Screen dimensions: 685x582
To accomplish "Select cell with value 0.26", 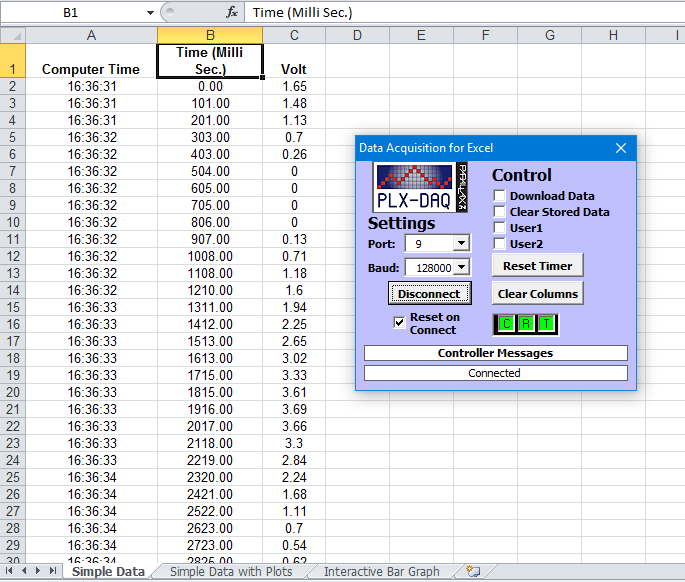I will click(294, 154).
